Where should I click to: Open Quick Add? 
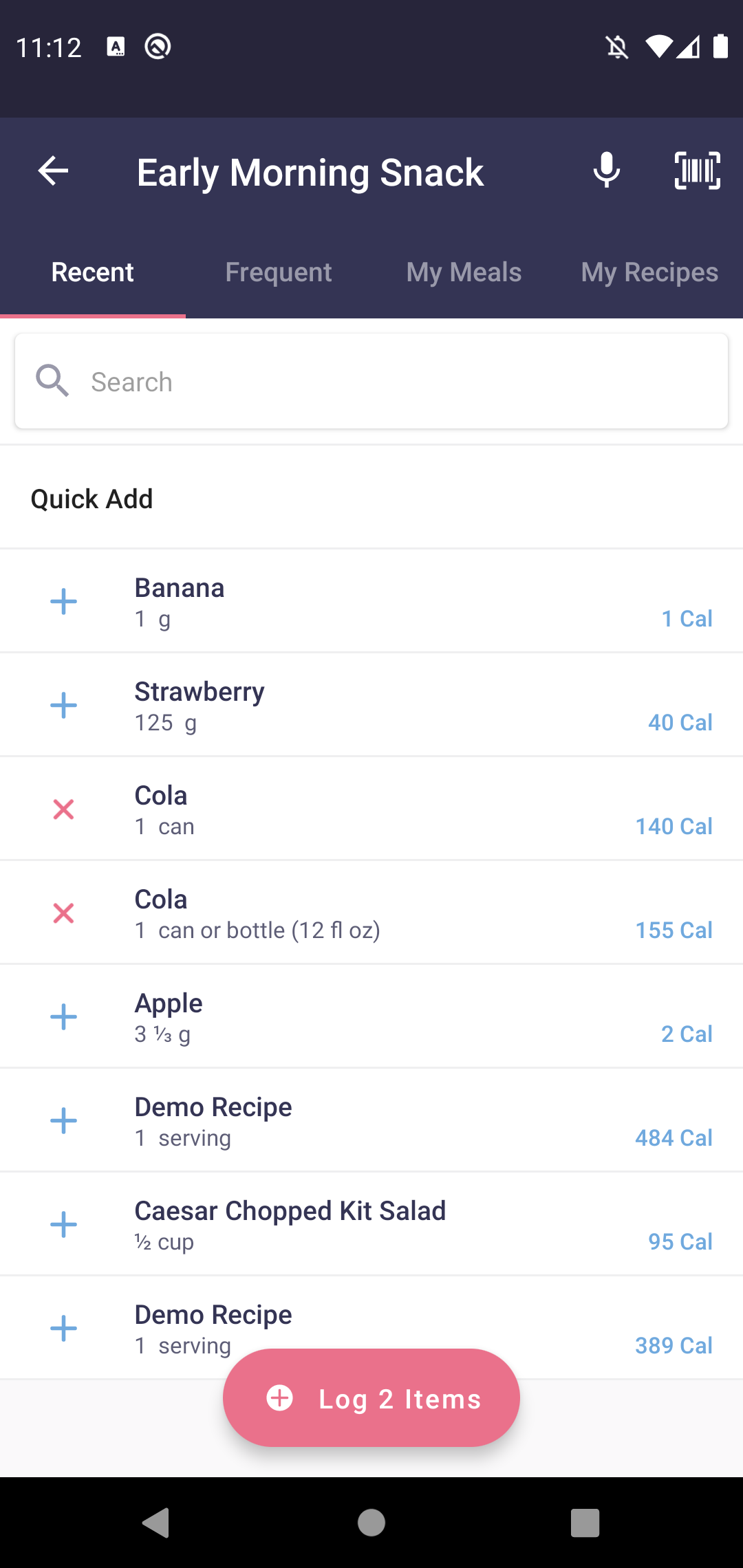coord(92,499)
